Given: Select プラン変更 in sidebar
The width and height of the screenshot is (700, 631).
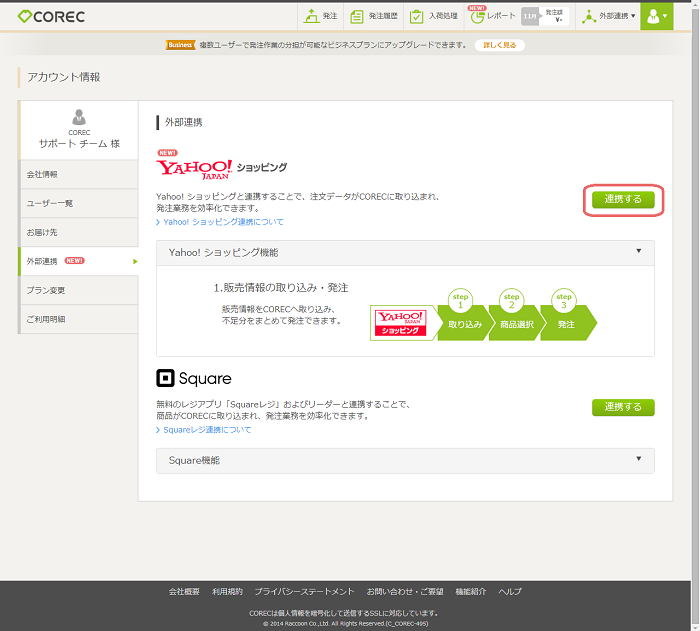Looking at the screenshot, I should pyautogui.click(x=79, y=290).
